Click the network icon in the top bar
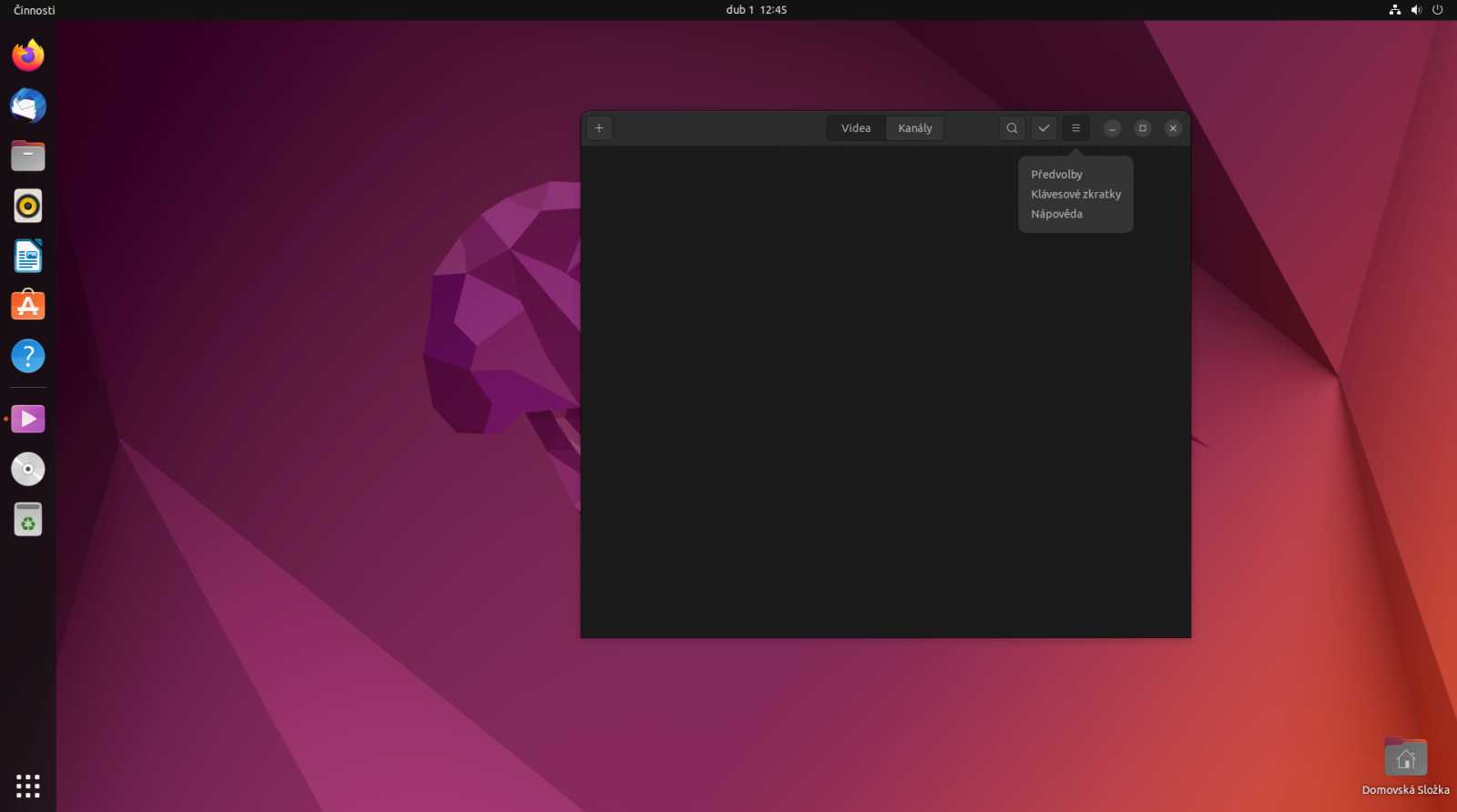1457x812 pixels. (1394, 10)
